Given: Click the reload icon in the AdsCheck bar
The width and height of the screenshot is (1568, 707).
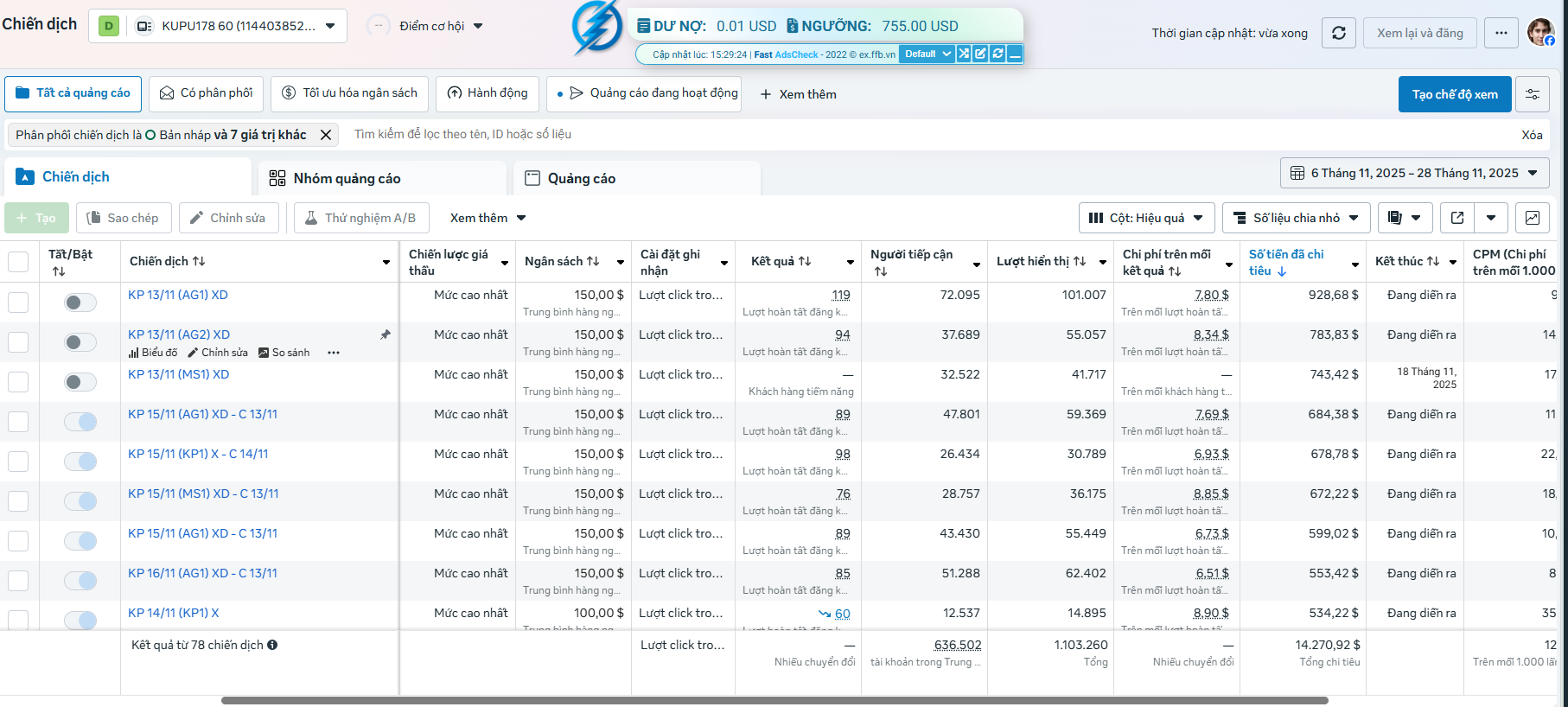Looking at the screenshot, I should click(998, 54).
